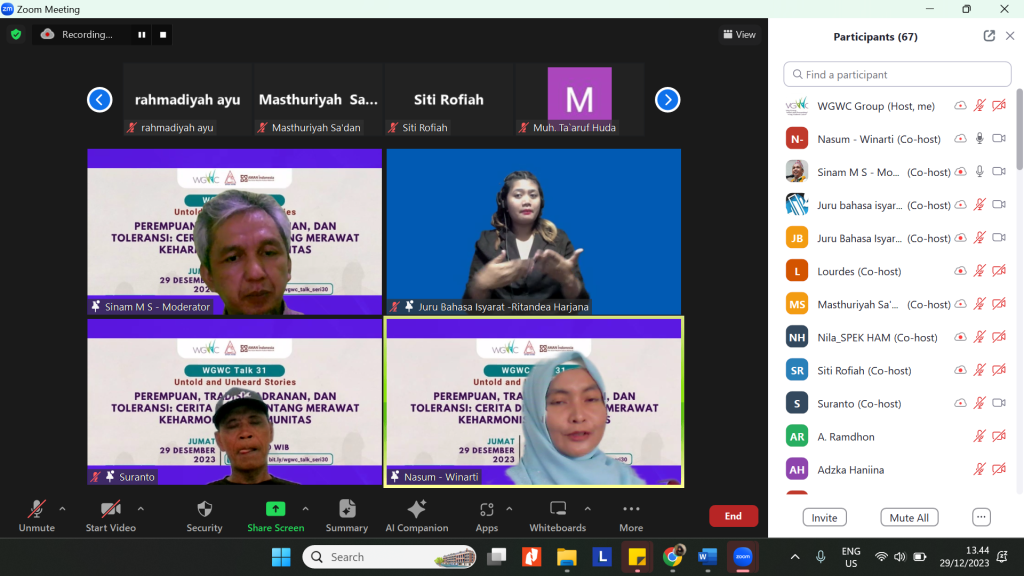The width and height of the screenshot is (1024, 576).
Task: Expand video options arrow beside Start Video
Action: click(x=140, y=508)
